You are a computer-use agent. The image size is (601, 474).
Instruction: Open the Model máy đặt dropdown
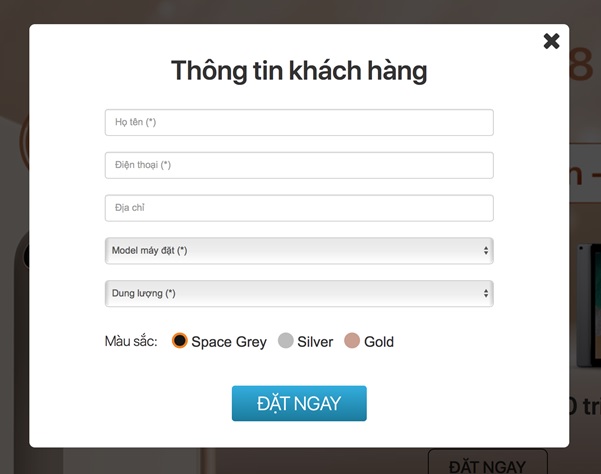[299, 251]
